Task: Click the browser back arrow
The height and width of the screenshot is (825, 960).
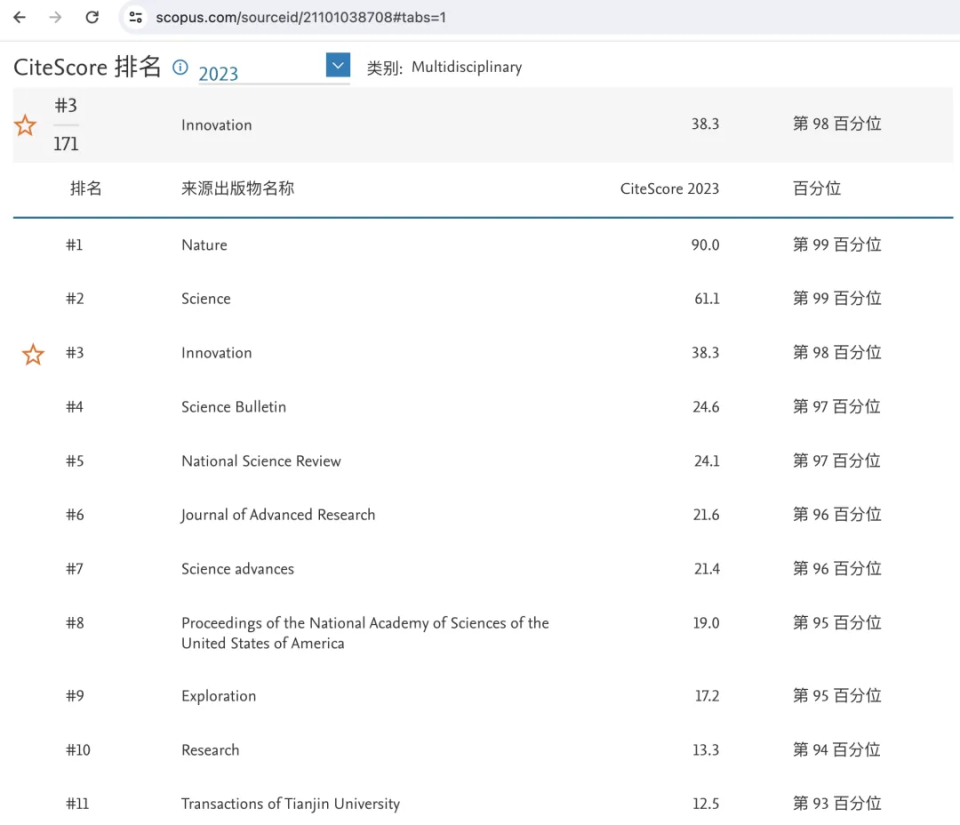Action: 19,17
